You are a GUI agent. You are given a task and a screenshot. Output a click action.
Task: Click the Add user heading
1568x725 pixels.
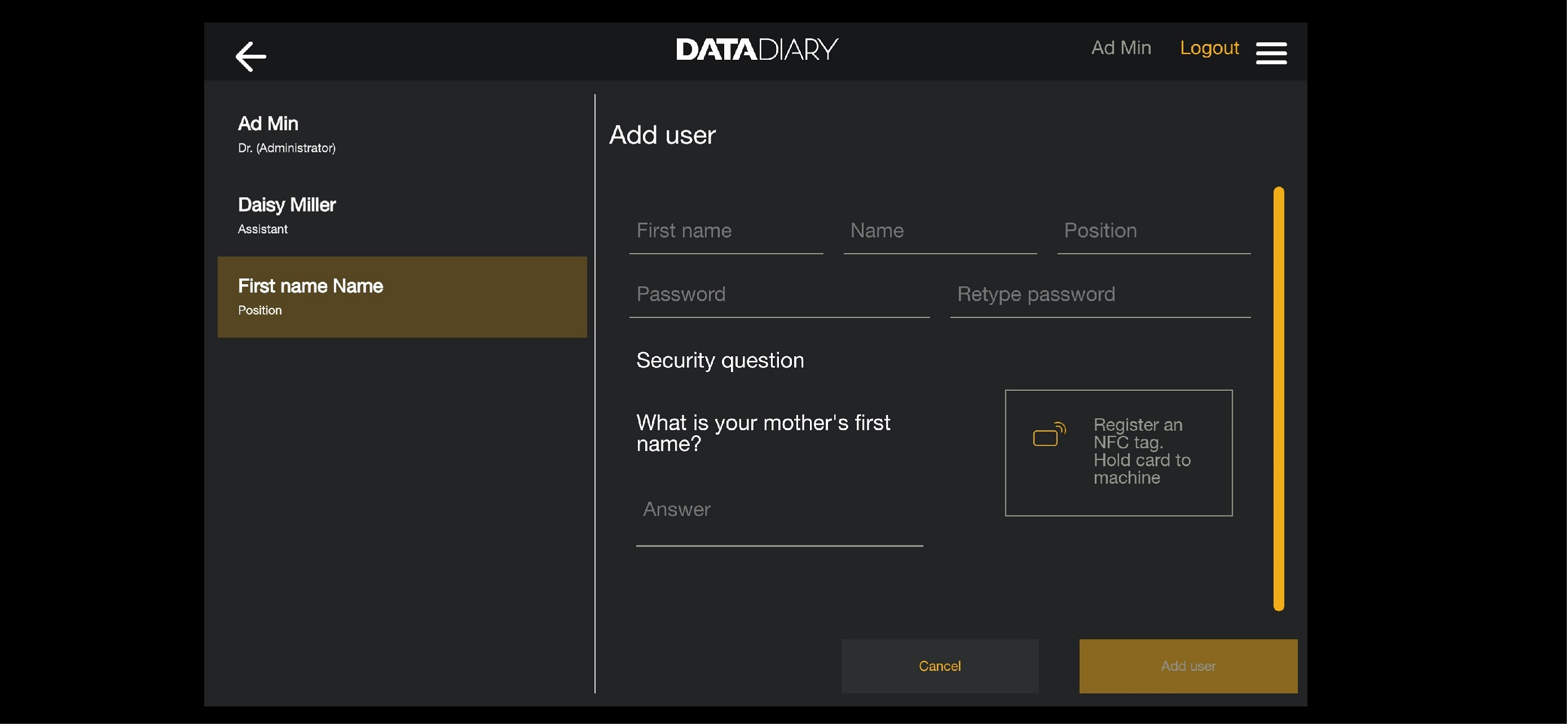pyautogui.click(x=662, y=135)
